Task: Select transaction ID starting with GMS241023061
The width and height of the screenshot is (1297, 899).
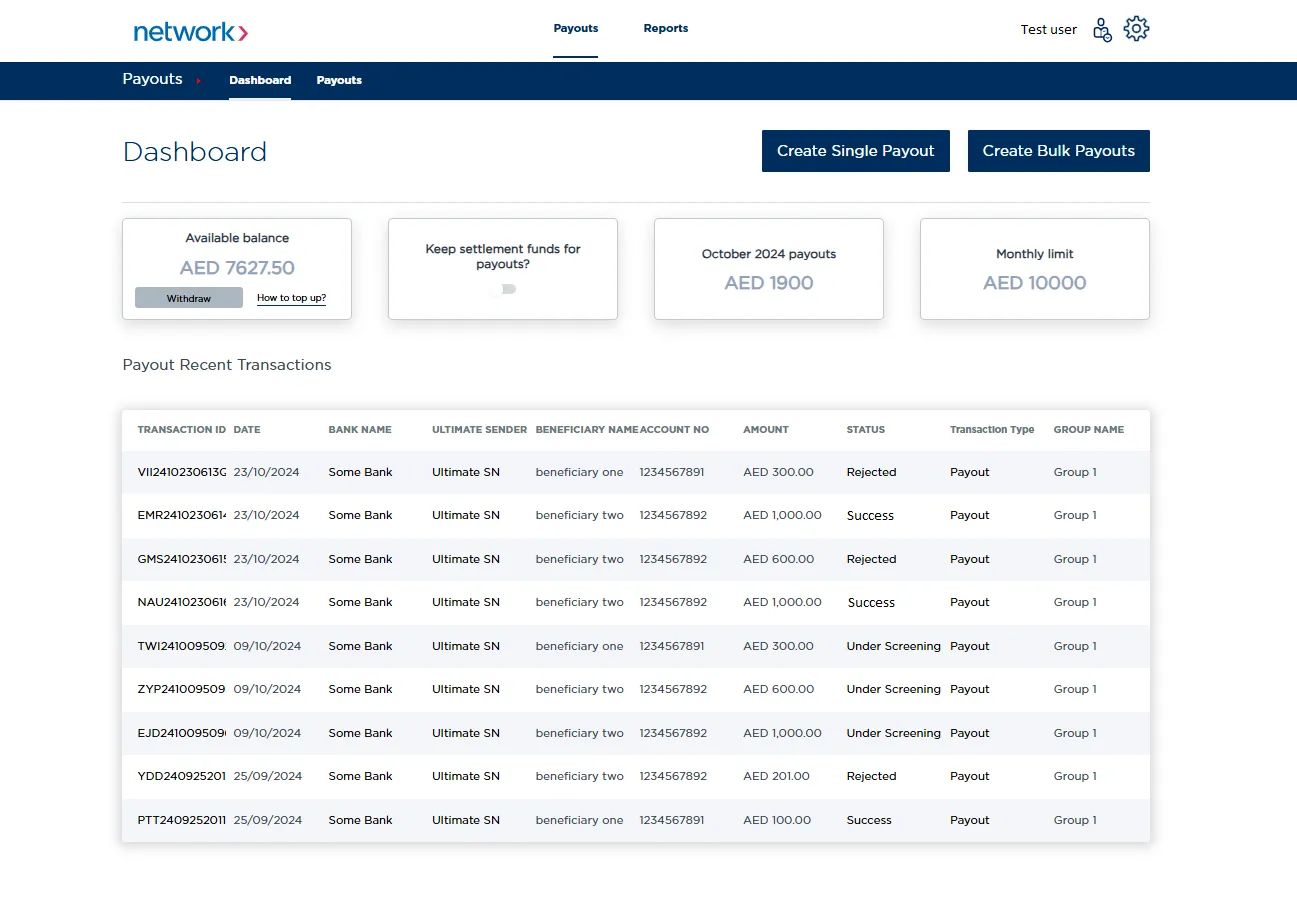Action: click(x=182, y=559)
